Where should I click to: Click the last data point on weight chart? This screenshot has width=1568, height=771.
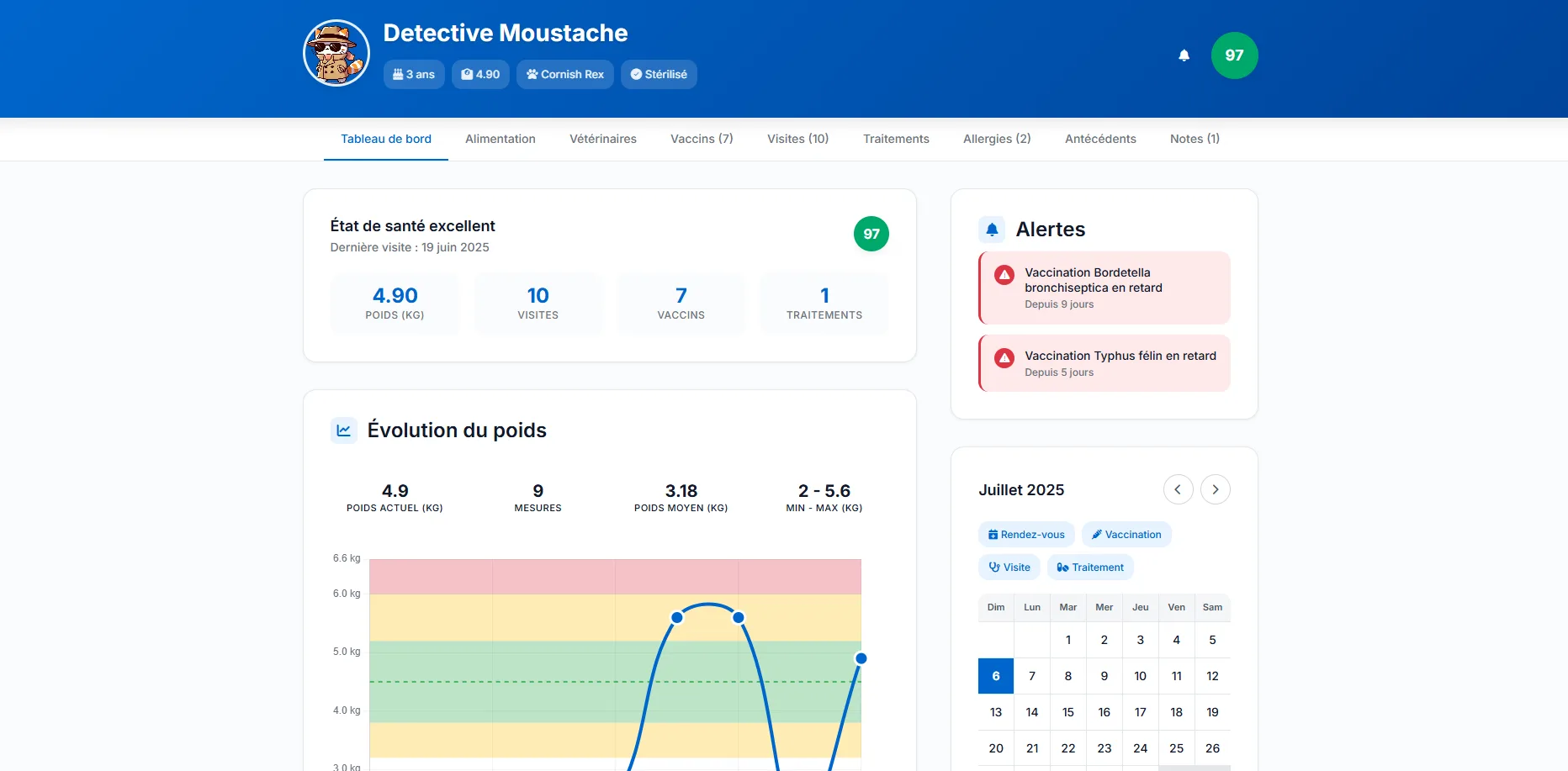point(861,658)
